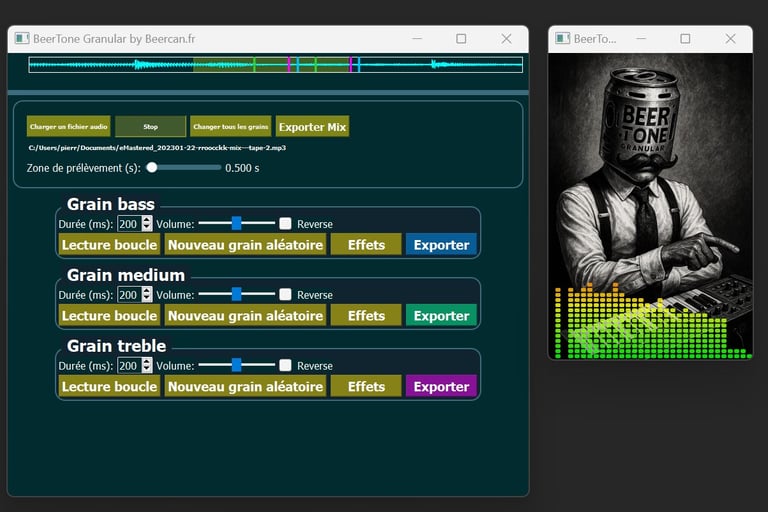This screenshot has height=512, width=768.
Task: Open Effets for Grain treble
Action: click(x=366, y=387)
